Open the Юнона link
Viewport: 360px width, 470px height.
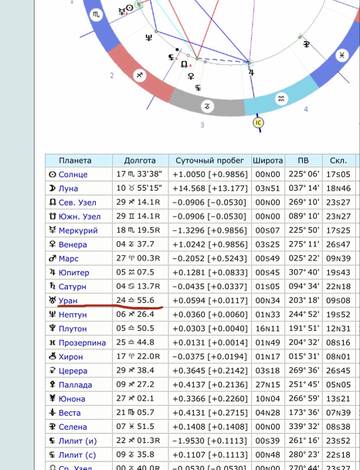click(x=72, y=398)
